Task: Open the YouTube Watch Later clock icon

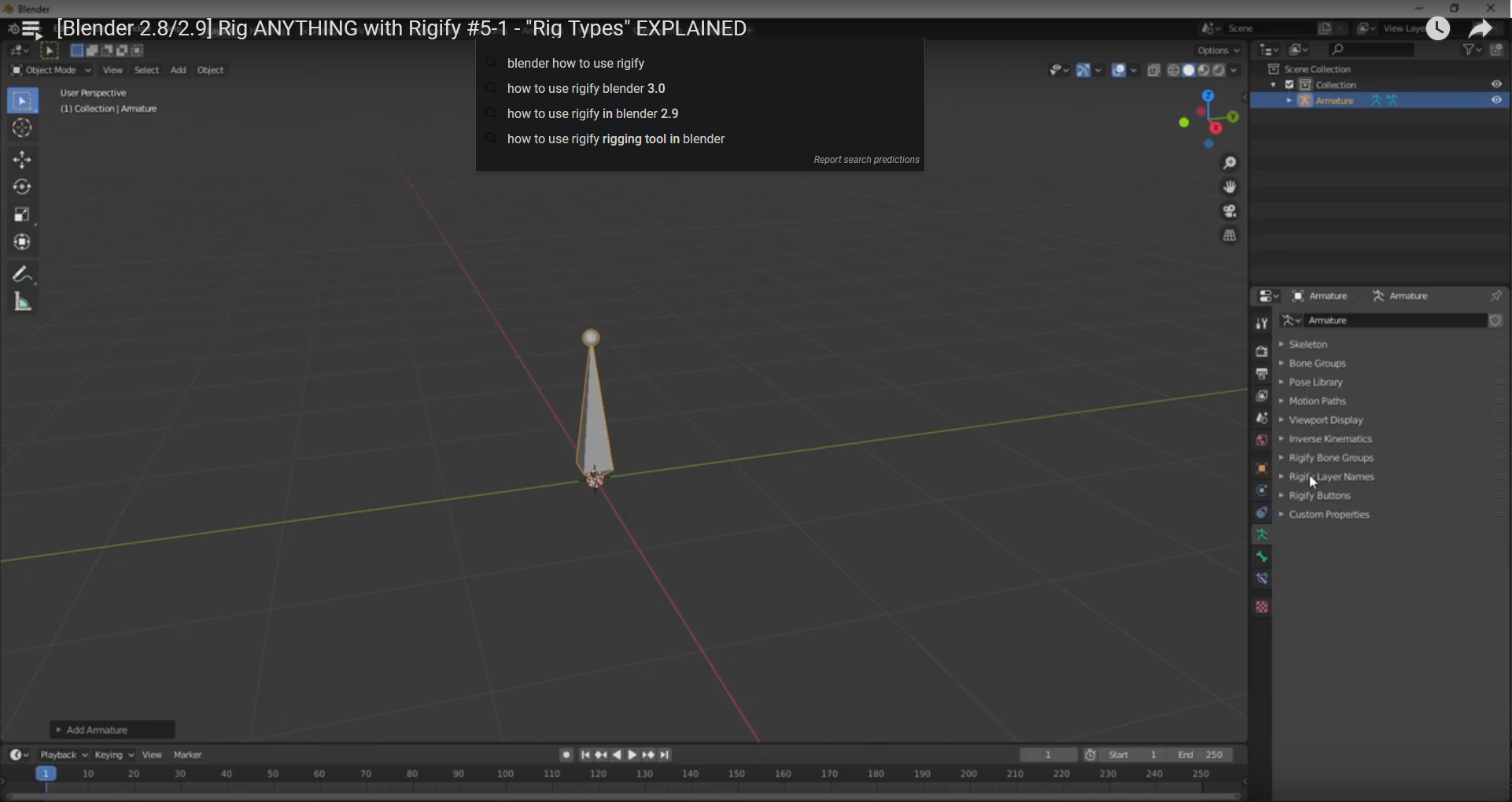Action: [x=1439, y=29]
